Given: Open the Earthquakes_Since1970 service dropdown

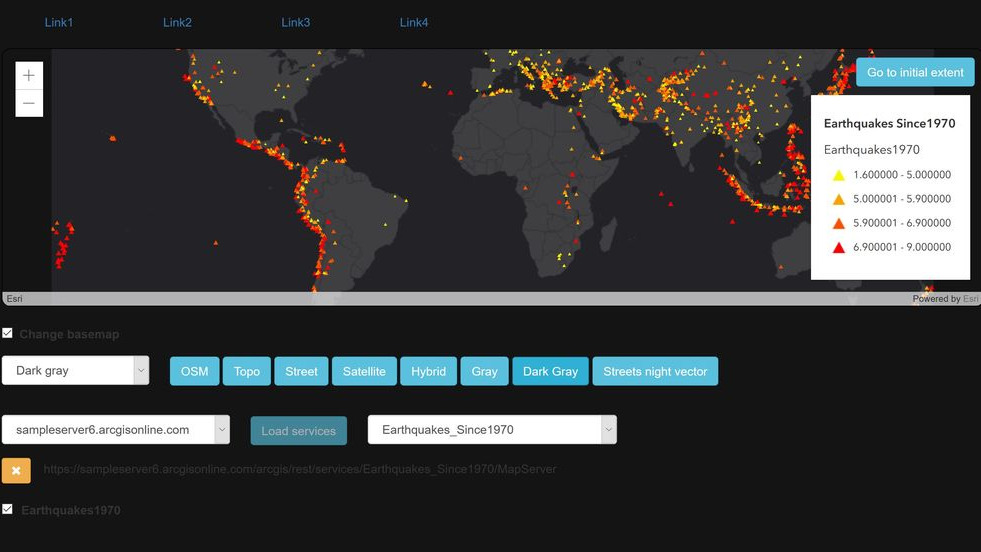Looking at the screenshot, I should [x=492, y=430].
